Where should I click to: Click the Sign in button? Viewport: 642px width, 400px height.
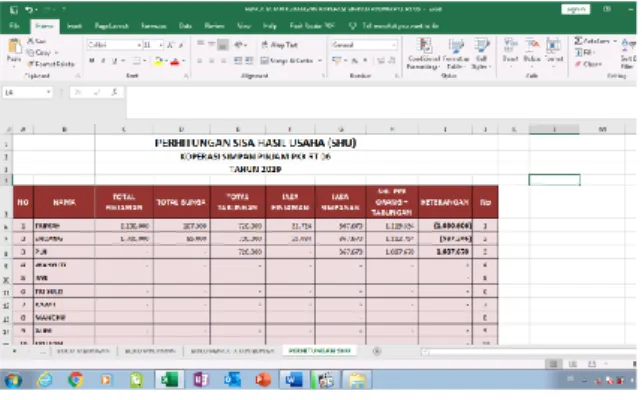pos(575,9)
